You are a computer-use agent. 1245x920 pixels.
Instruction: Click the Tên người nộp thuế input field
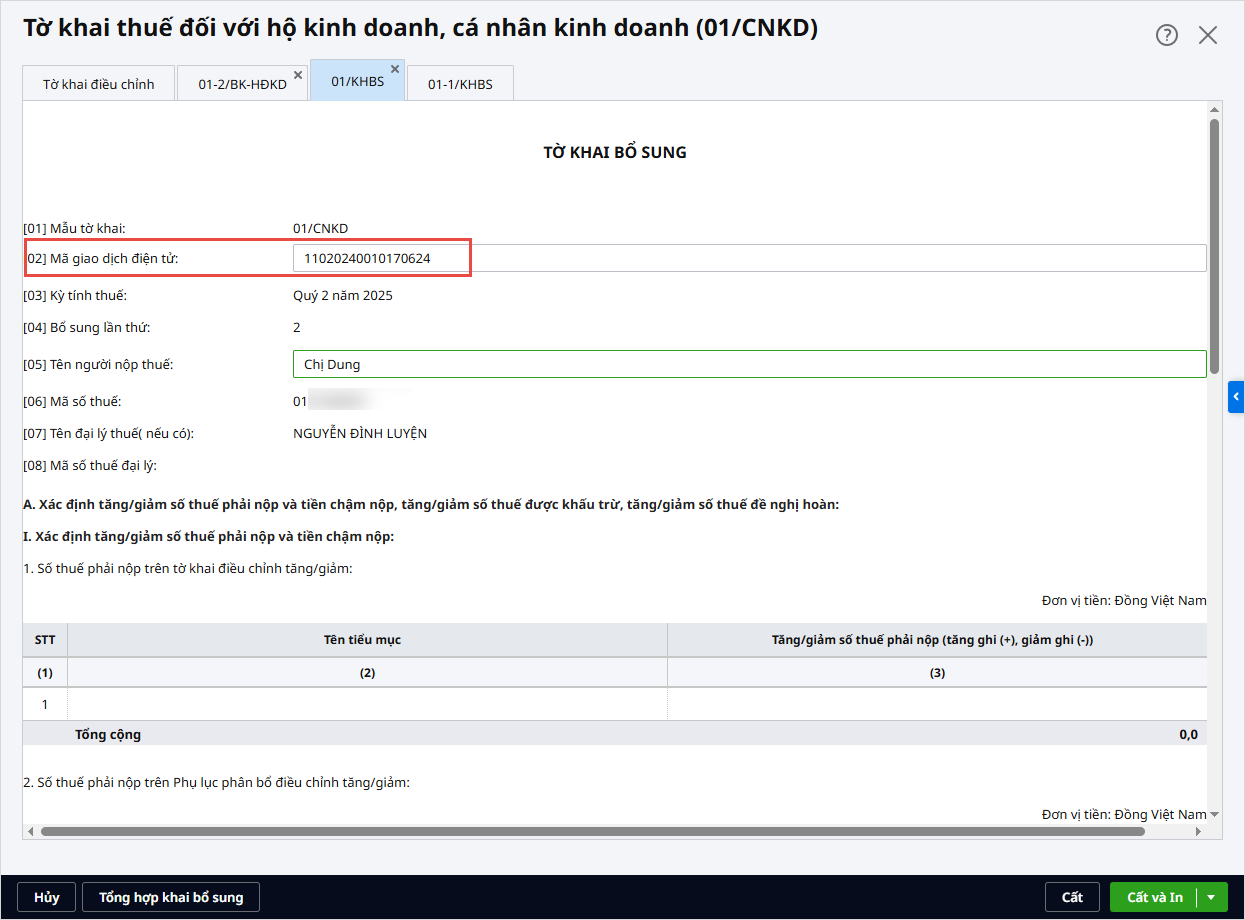coord(748,364)
